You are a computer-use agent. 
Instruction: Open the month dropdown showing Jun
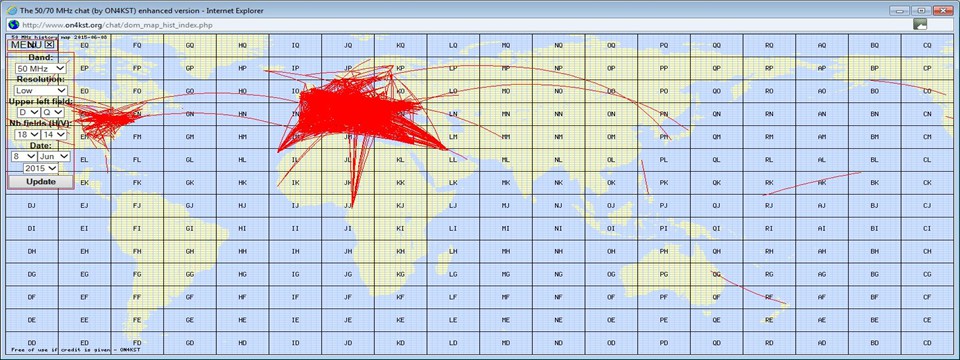point(54,157)
